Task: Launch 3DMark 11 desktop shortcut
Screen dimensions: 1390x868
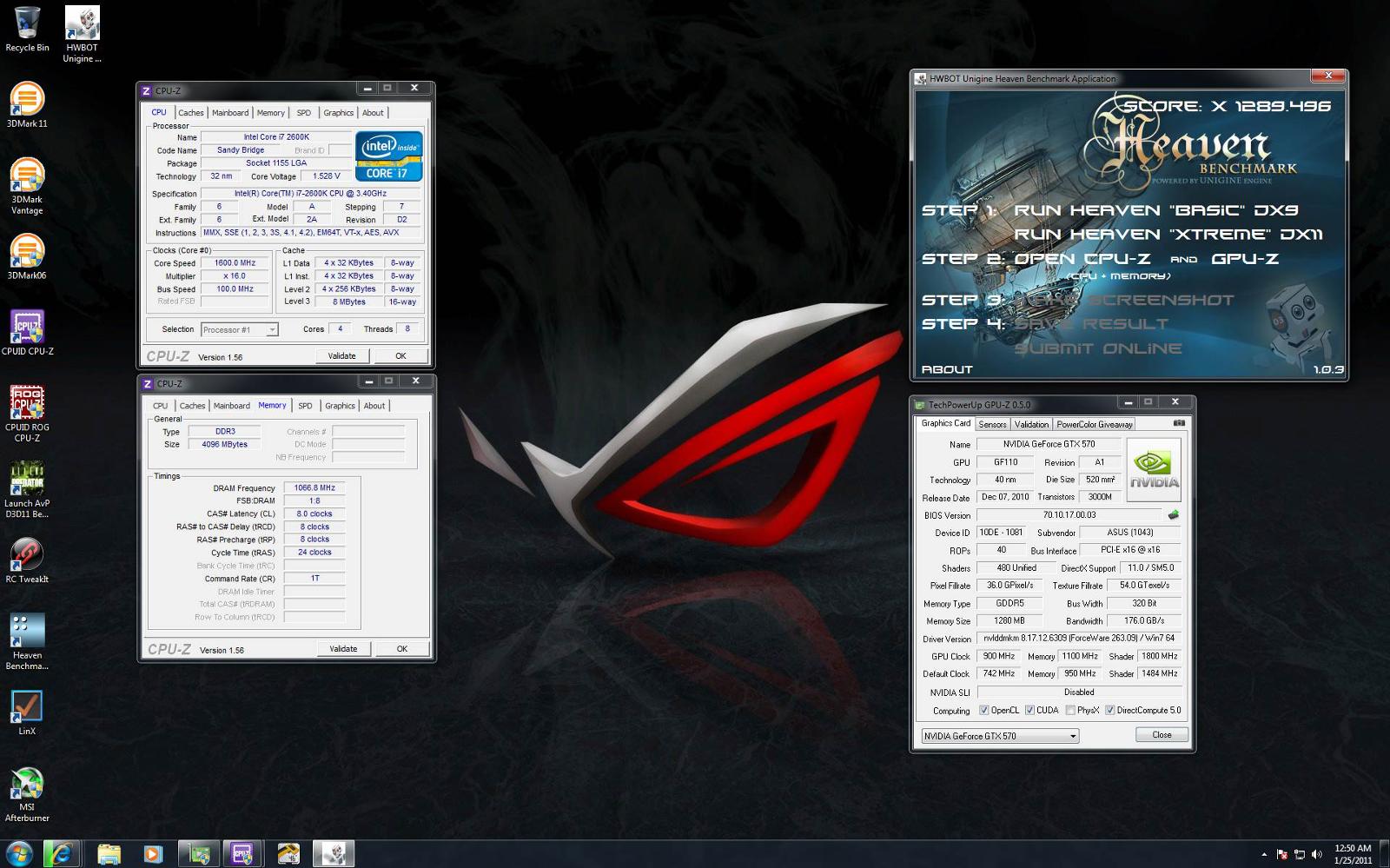Action: tap(27, 104)
